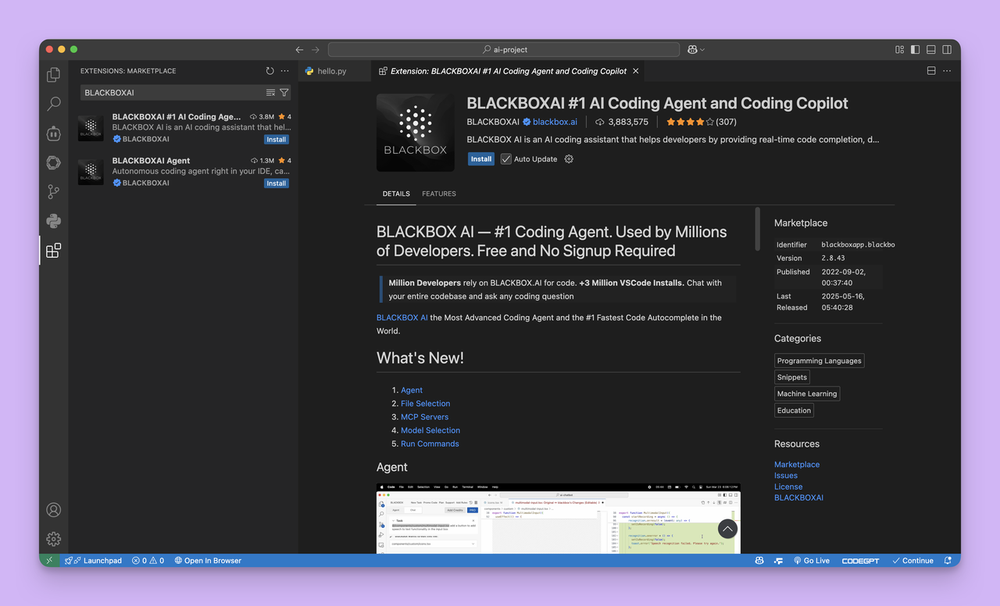Click Launchpad in the status bar
The width and height of the screenshot is (1000, 606).
coord(94,560)
